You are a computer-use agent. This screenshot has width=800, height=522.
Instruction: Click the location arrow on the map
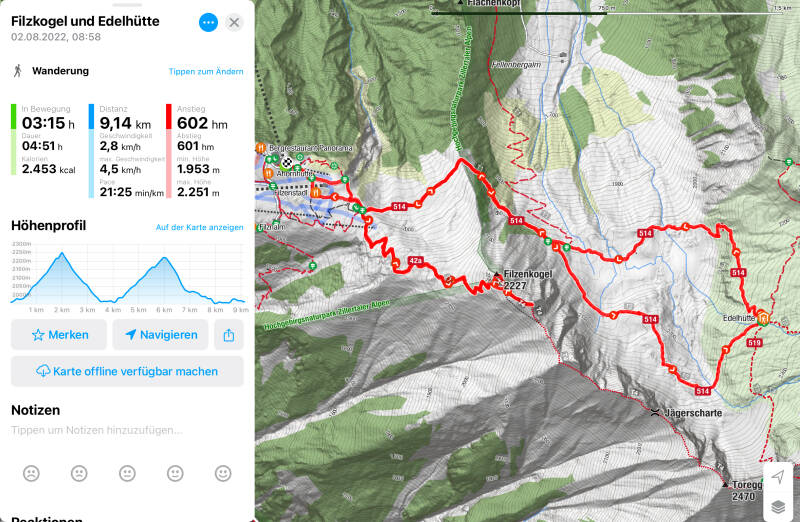coord(777,478)
